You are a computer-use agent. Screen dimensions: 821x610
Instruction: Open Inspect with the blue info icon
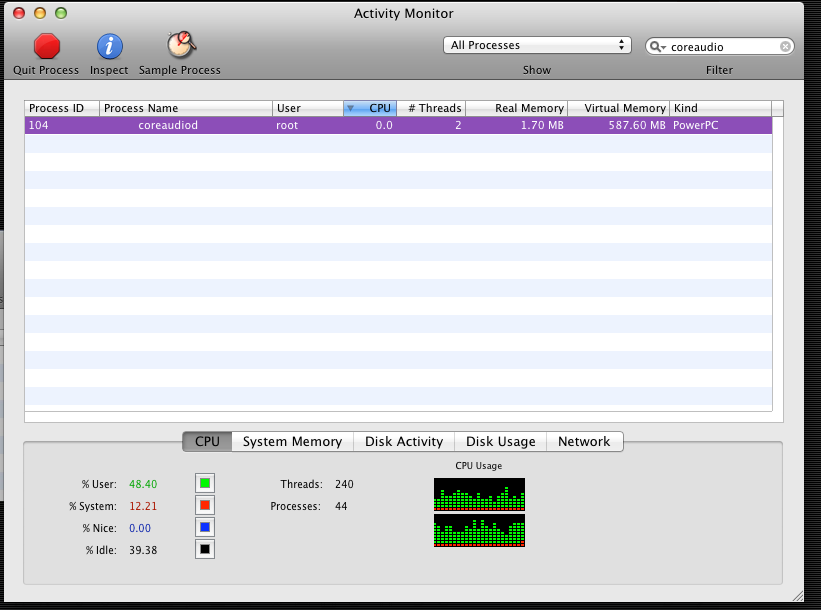click(x=109, y=46)
